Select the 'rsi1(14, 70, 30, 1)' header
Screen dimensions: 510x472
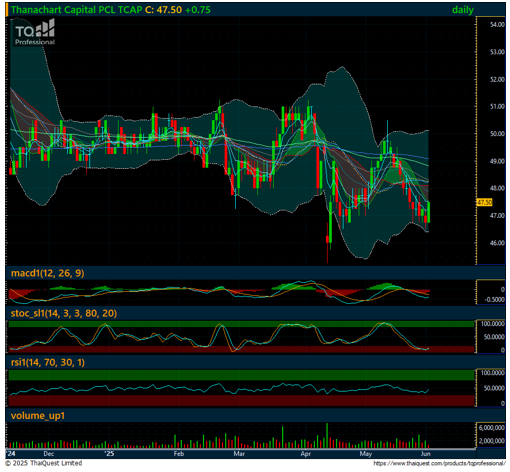coord(48,362)
